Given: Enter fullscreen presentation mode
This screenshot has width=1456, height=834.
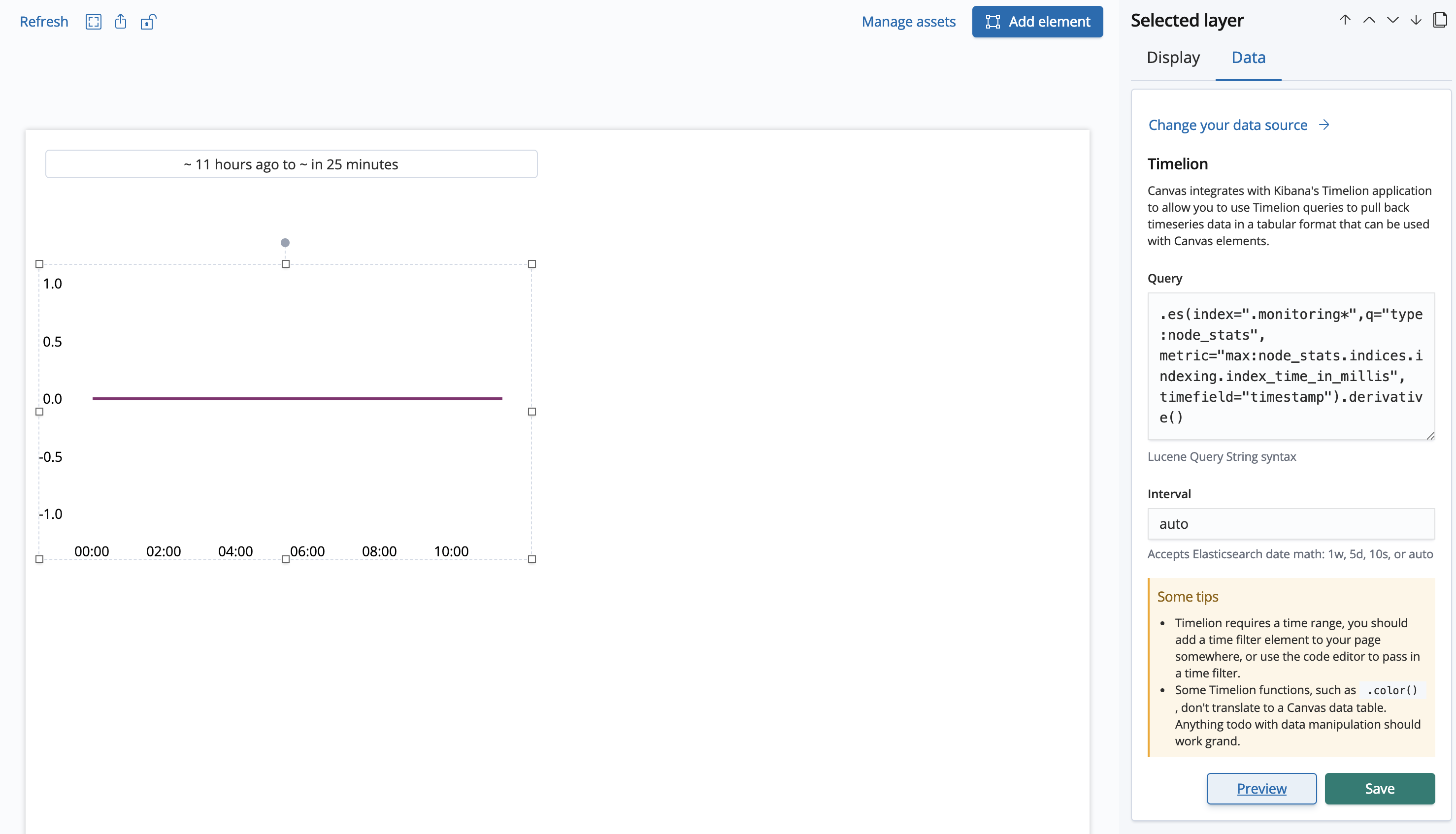Looking at the screenshot, I should click(x=94, y=22).
